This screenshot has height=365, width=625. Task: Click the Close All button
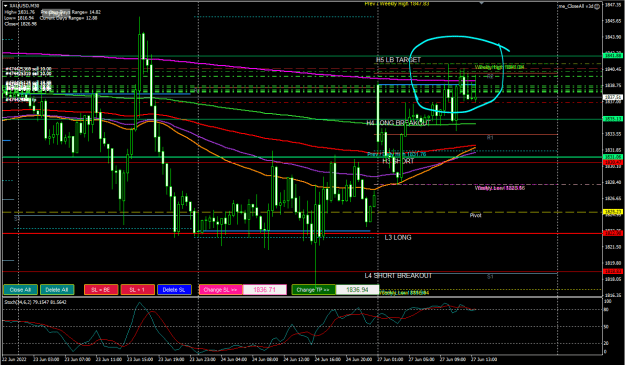point(20,290)
